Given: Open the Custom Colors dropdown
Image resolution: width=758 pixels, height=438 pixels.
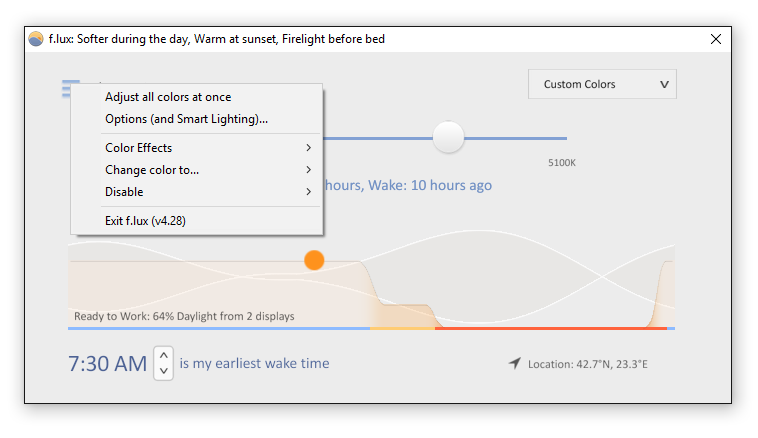Looking at the screenshot, I should (x=602, y=84).
